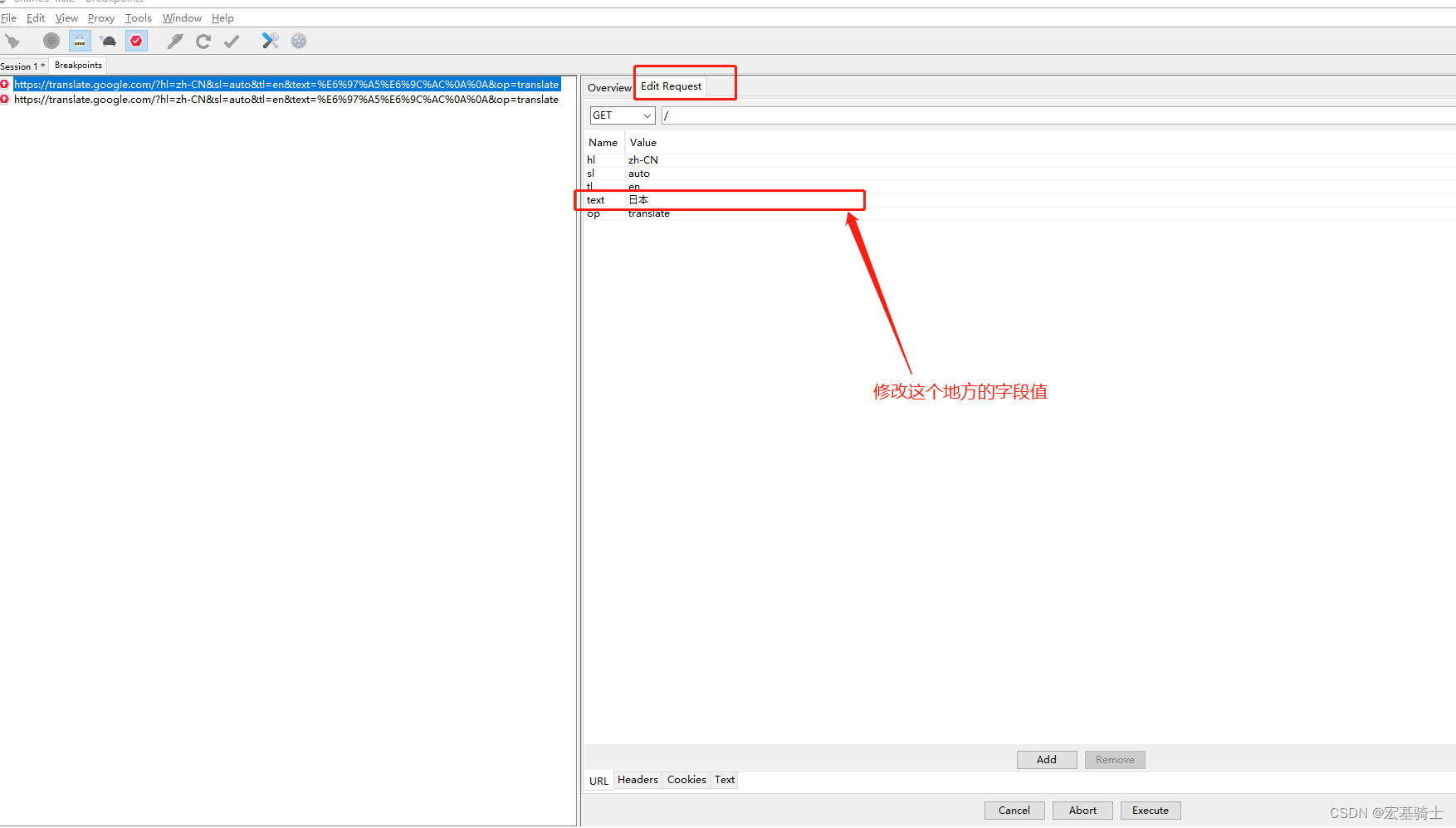
Task: Toggle the red breakpoints hexagon icon
Action: (x=136, y=41)
